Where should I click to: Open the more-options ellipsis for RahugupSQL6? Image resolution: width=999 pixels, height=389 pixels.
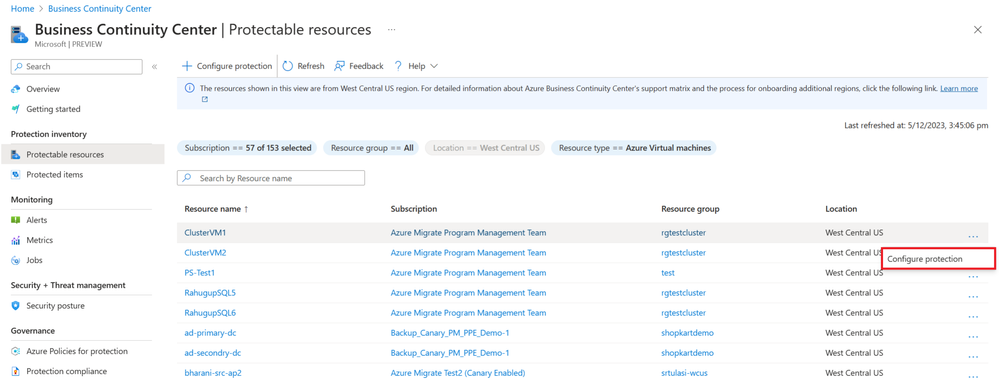click(973, 316)
